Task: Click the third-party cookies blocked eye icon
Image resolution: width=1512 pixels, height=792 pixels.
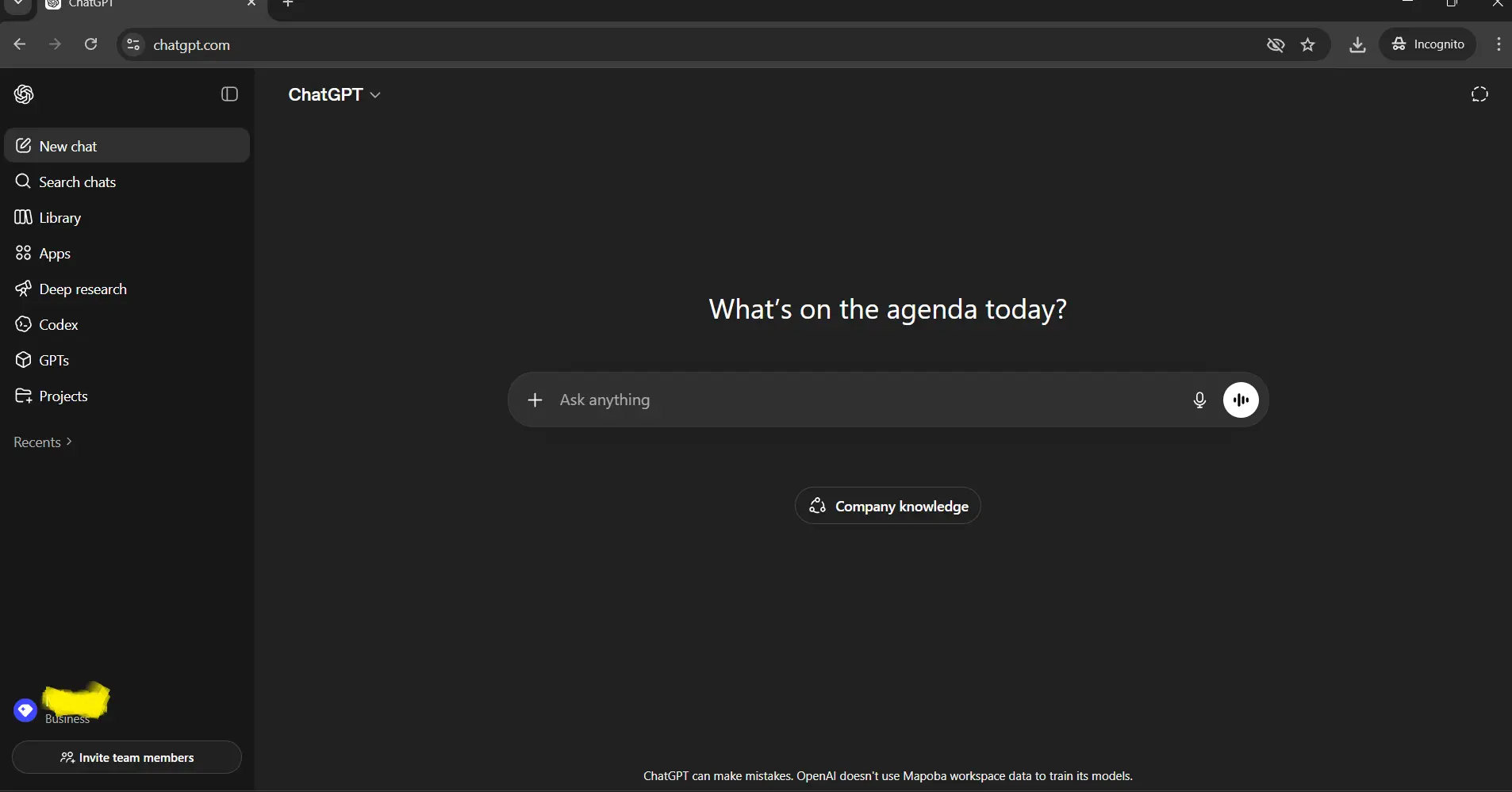Action: click(1276, 44)
